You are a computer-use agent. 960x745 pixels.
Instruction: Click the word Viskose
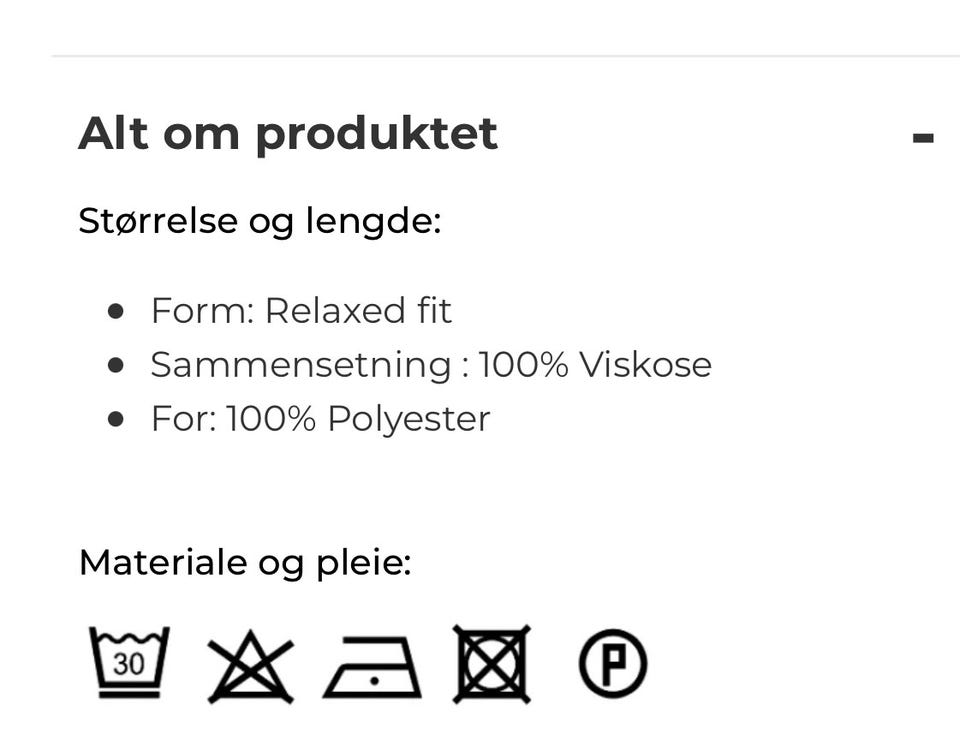645,365
